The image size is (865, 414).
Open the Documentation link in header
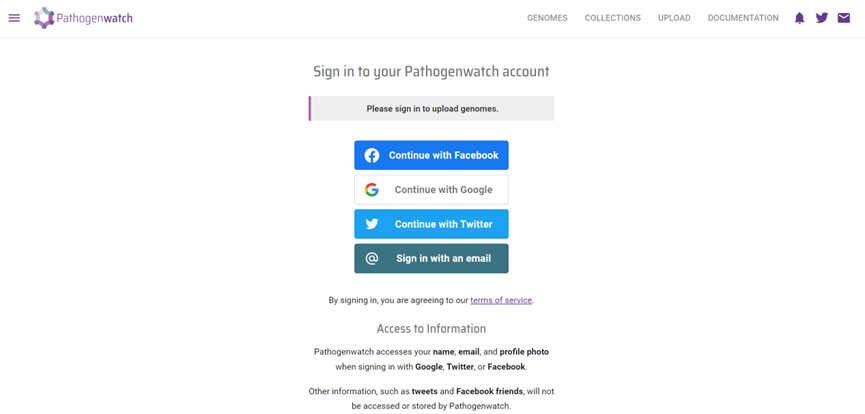pos(743,18)
